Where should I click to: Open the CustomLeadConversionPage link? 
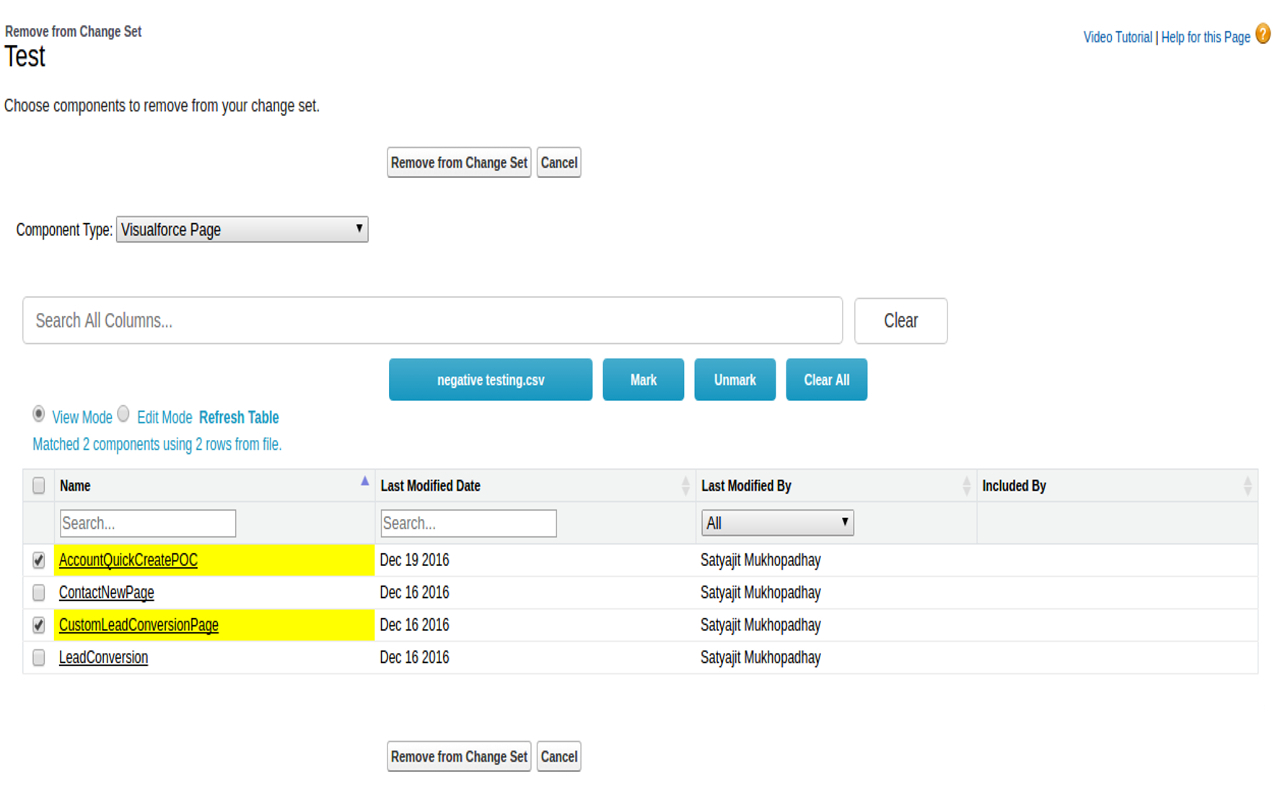coord(139,625)
